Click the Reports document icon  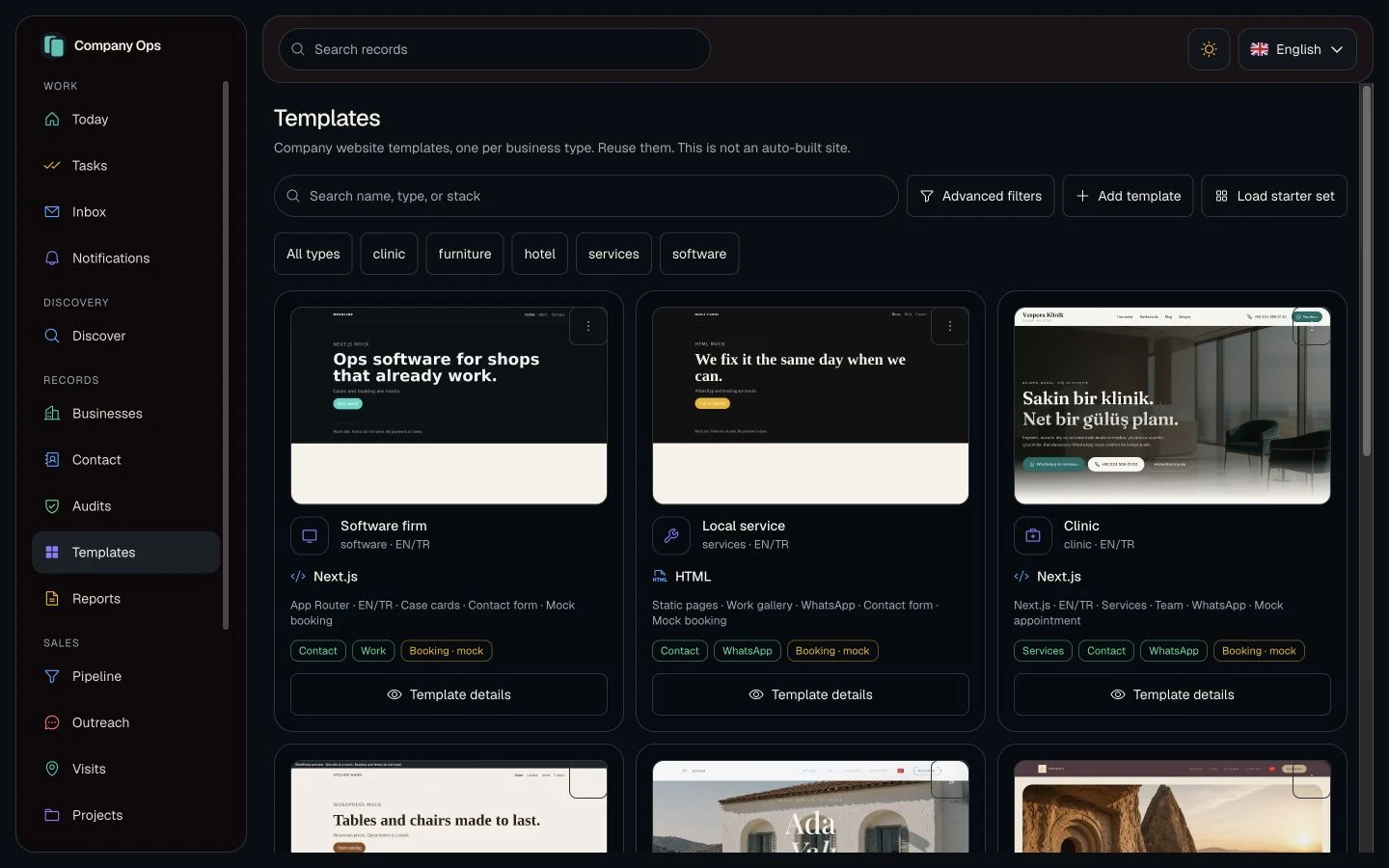(52, 598)
